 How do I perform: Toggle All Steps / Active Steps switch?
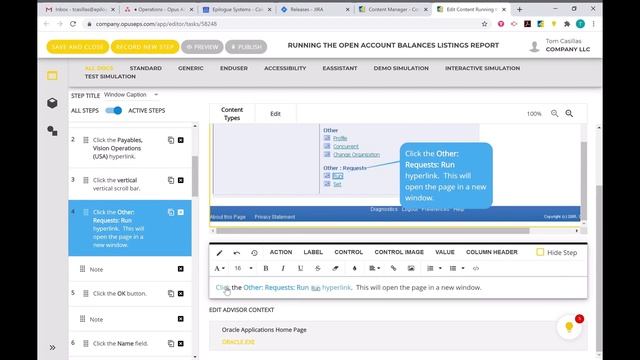(113, 110)
